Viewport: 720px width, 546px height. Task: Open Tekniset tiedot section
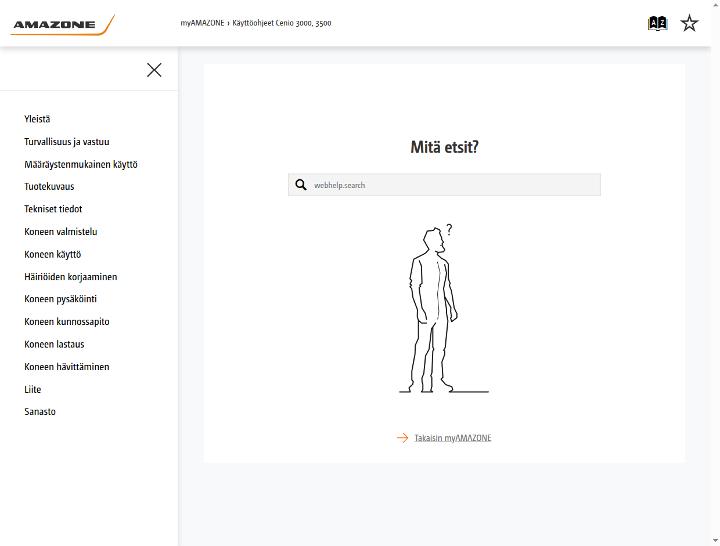(53, 209)
